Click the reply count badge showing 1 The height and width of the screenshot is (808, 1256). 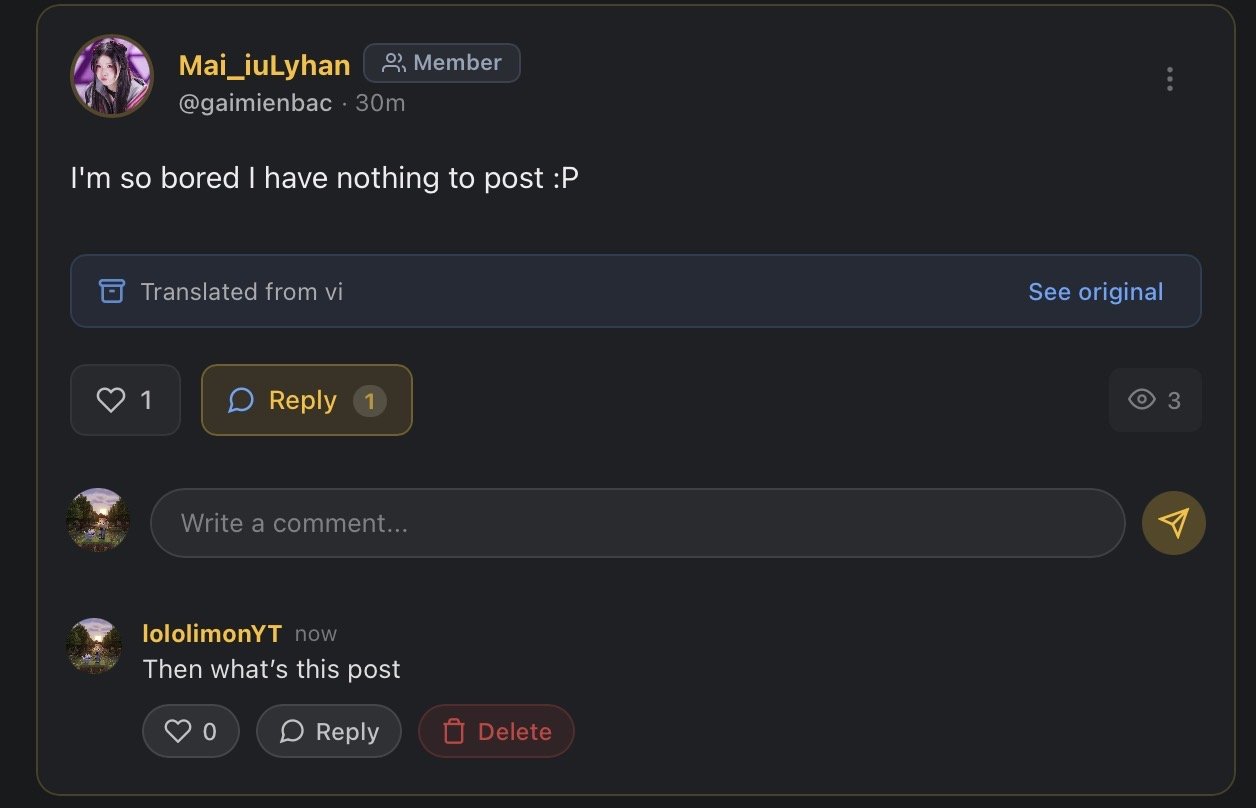coord(370,400)
